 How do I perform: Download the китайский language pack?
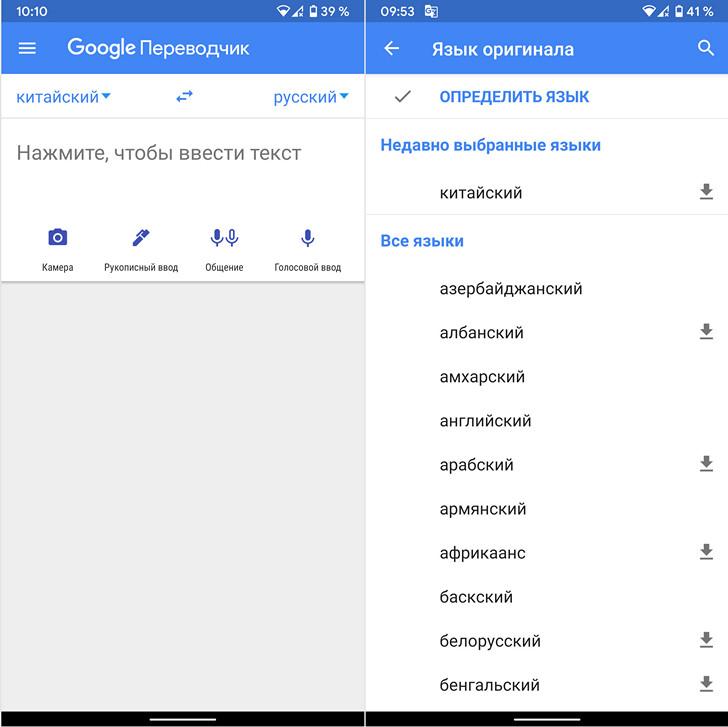coord(706,192)
